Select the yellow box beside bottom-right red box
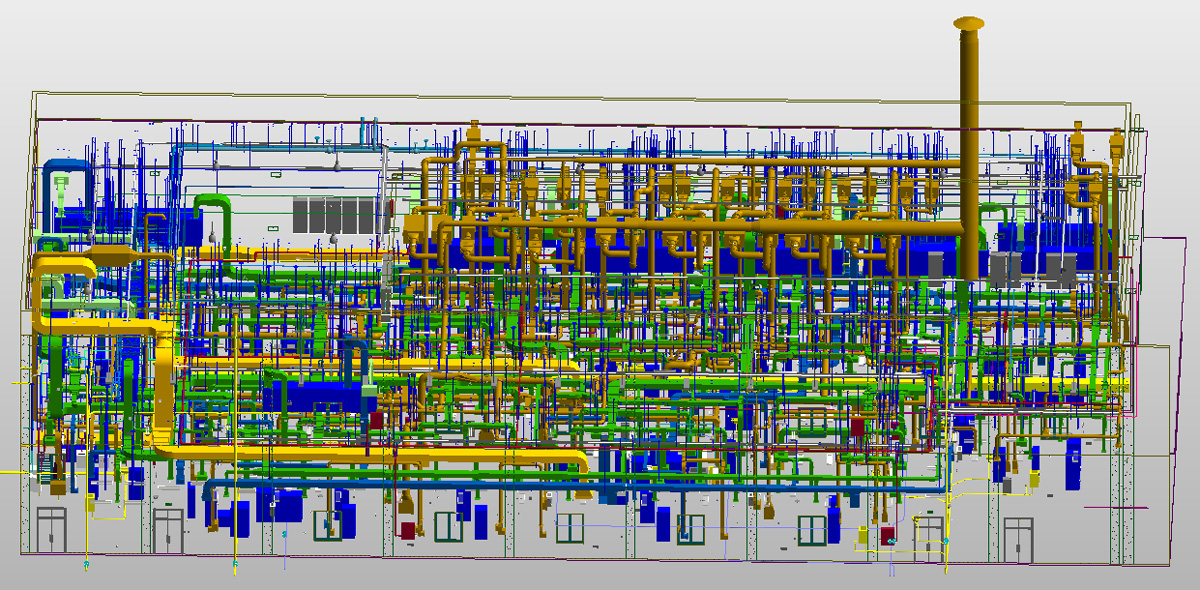1200x590 pixels. click(861, 537)
